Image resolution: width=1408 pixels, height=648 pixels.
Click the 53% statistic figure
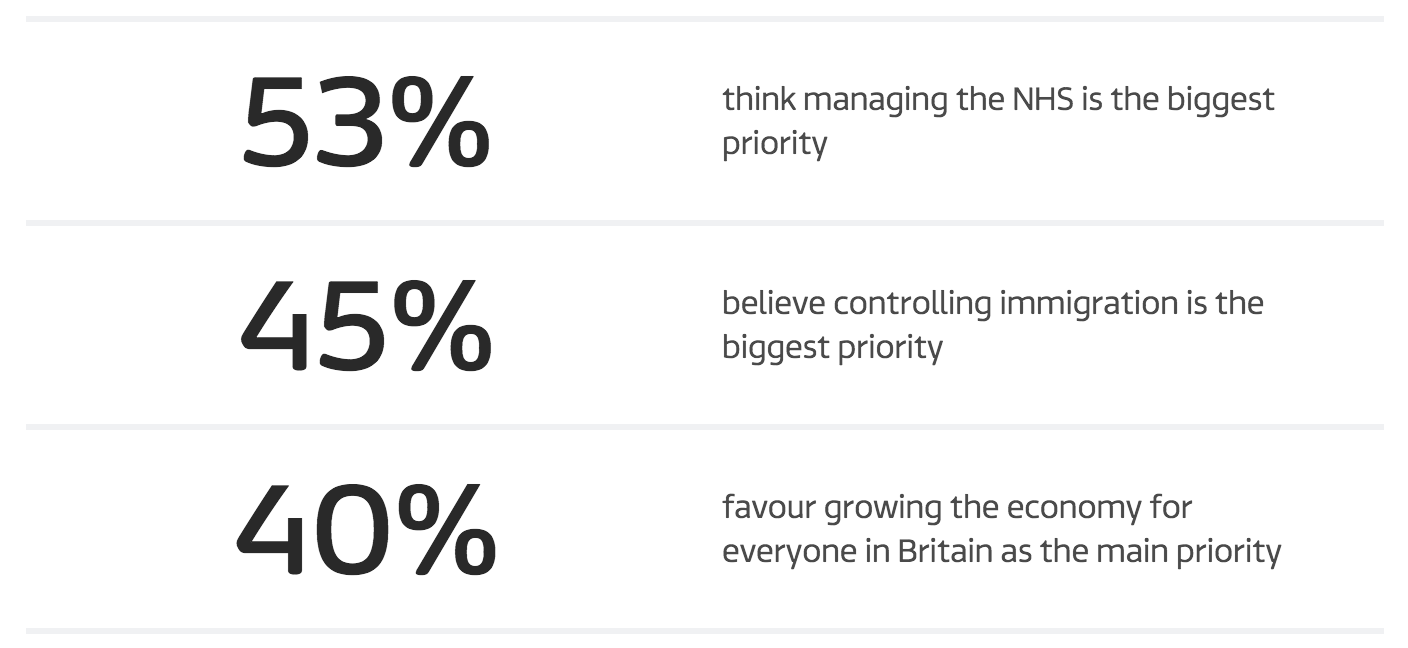pos(365,122)
